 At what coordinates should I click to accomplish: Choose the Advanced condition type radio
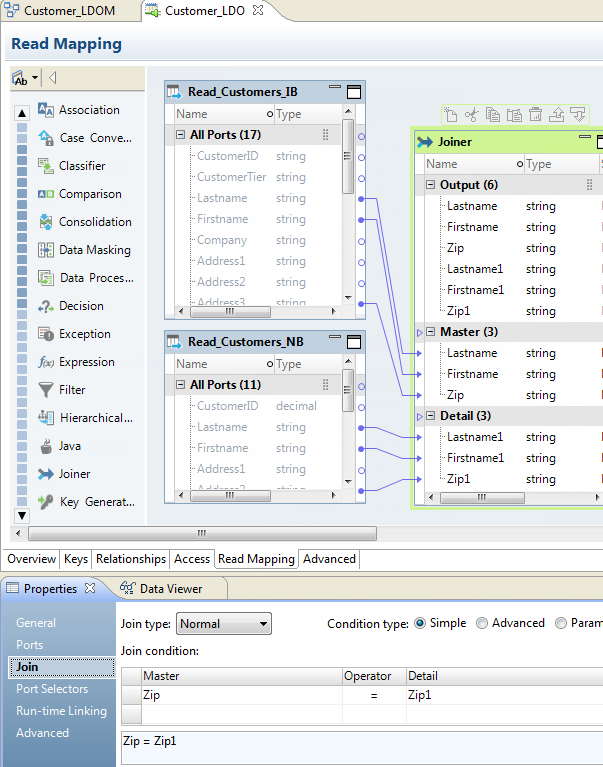(x=482, y=623)
